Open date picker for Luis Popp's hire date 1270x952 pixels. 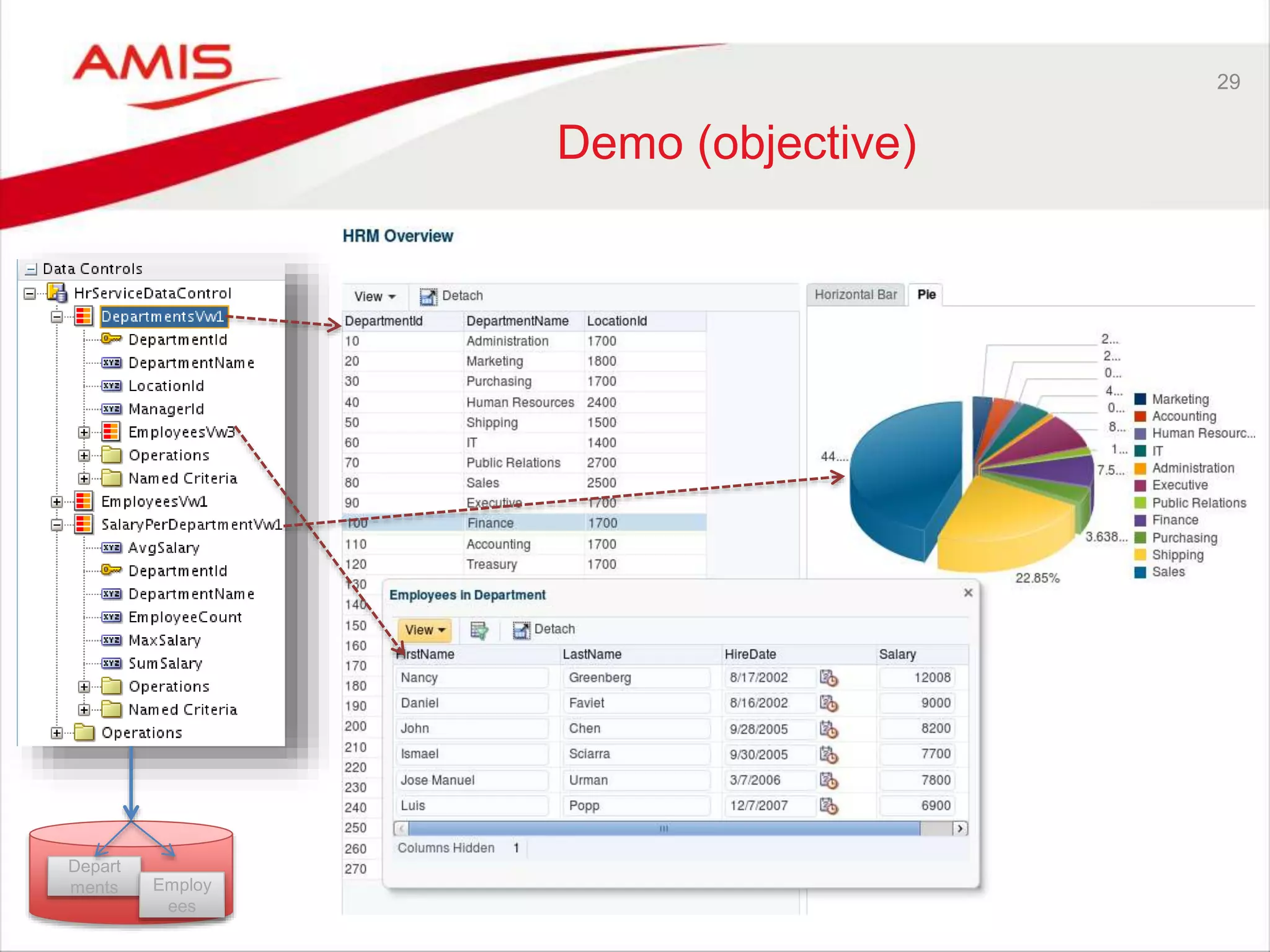coord(828,806)
